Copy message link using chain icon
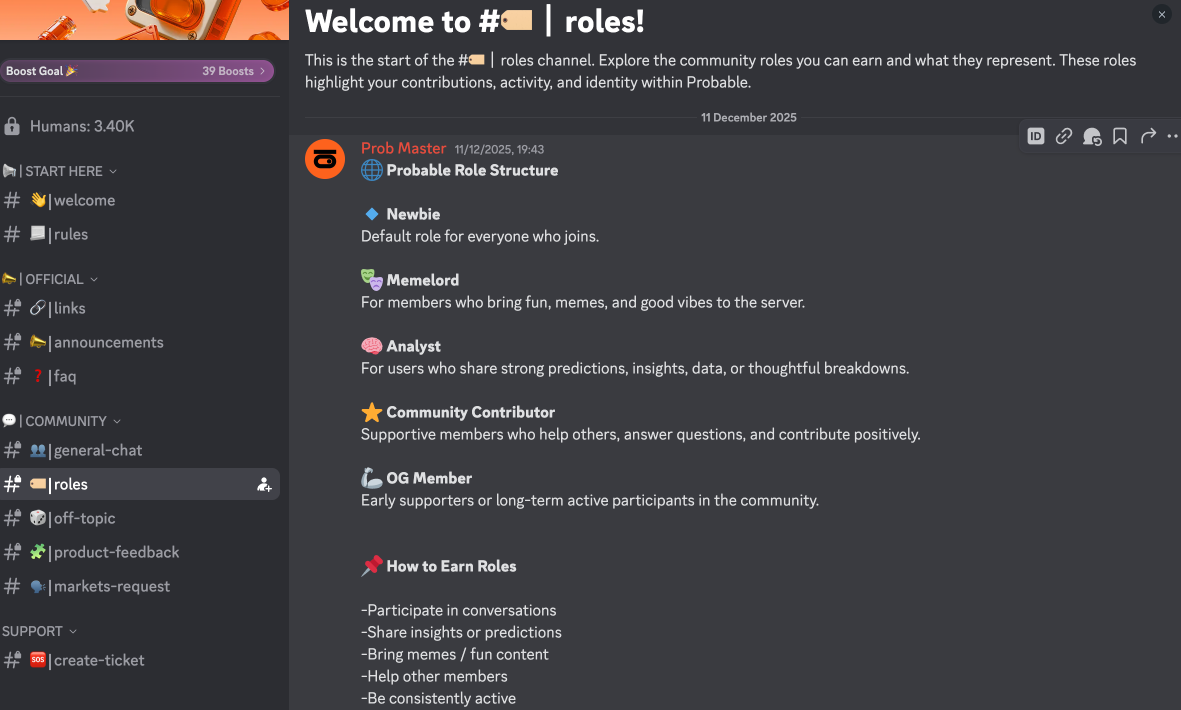The width and height of the screenshot is (1181, 710). 1064,136
